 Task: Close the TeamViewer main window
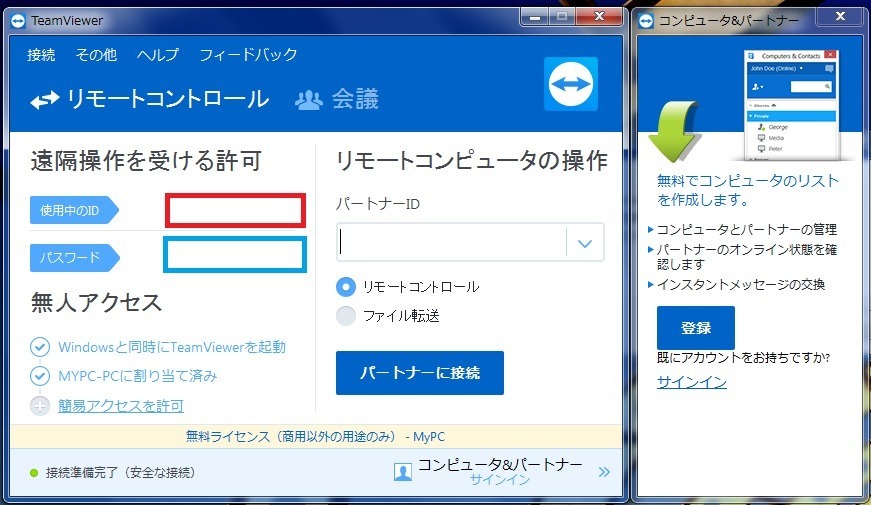599,17
